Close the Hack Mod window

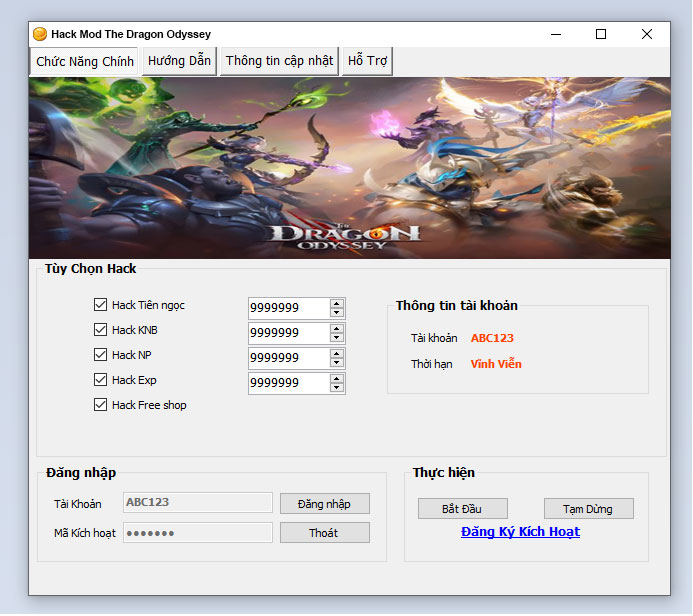pos(647,34)
